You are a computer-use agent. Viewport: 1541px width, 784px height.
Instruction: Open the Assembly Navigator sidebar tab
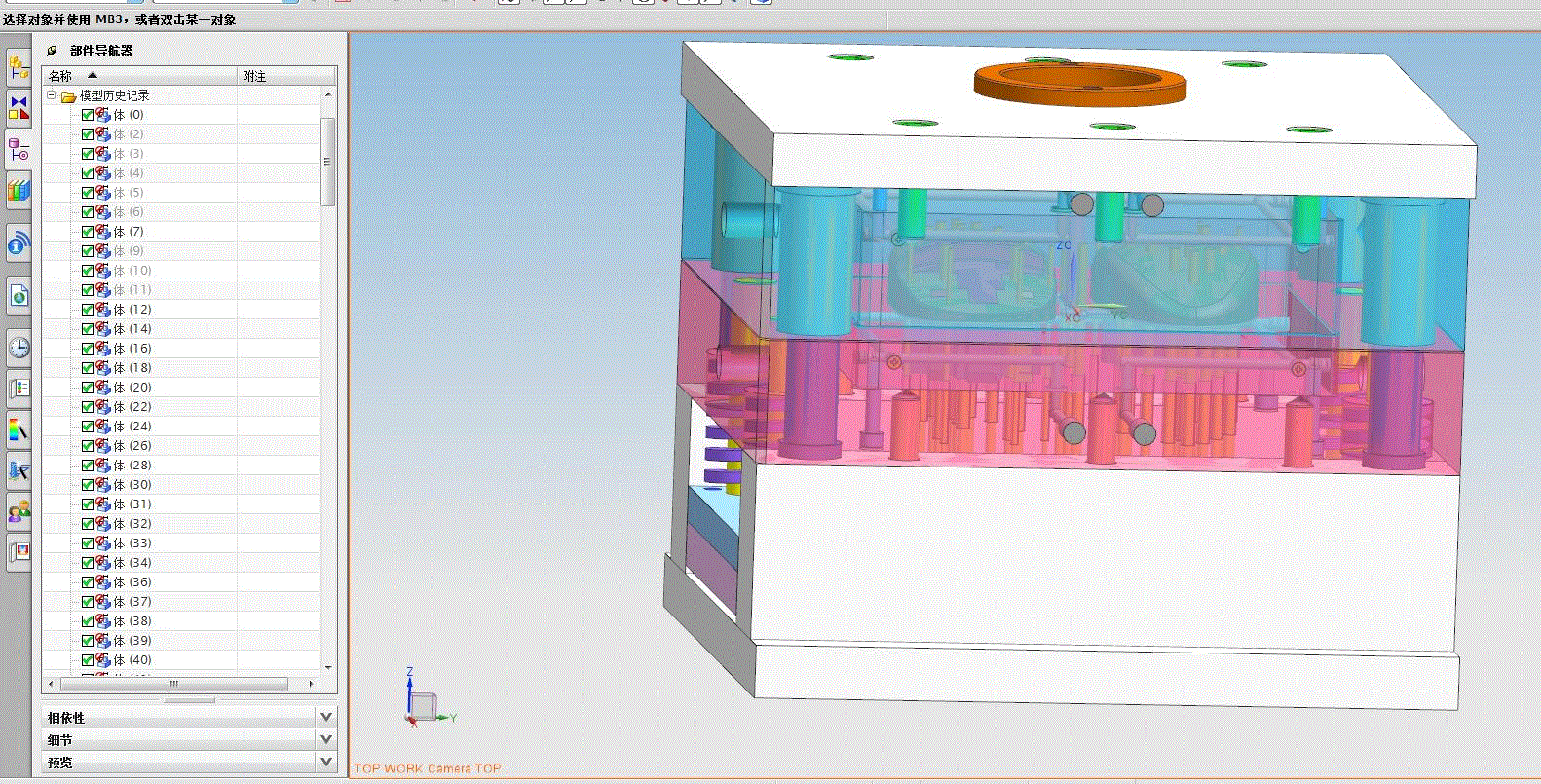pos(19,68)
